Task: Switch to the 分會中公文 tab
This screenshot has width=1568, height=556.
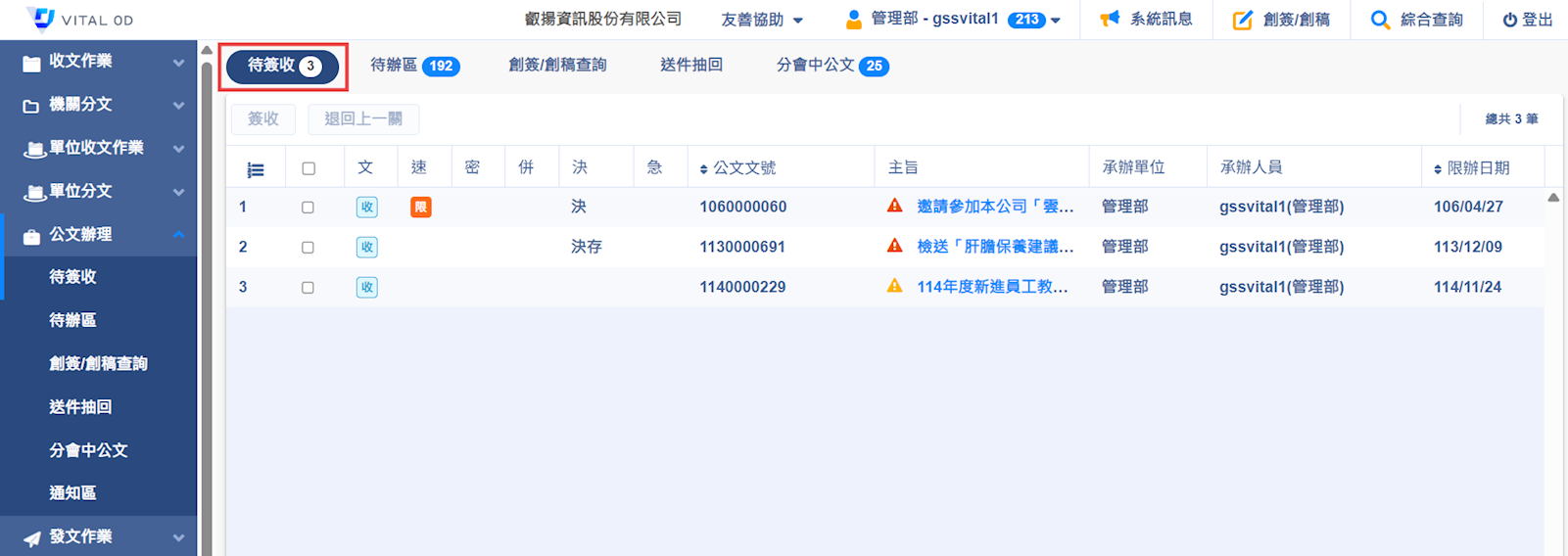Action: pyautogui.click(x=832, y=66)
